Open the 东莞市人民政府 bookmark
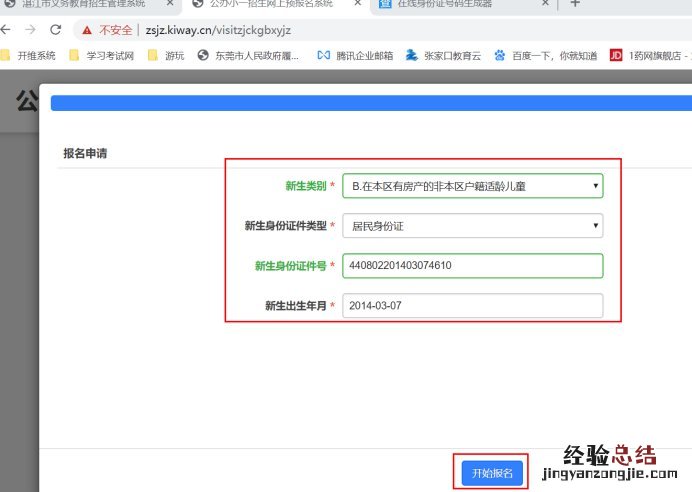692x492 pixels. (248, 55)
